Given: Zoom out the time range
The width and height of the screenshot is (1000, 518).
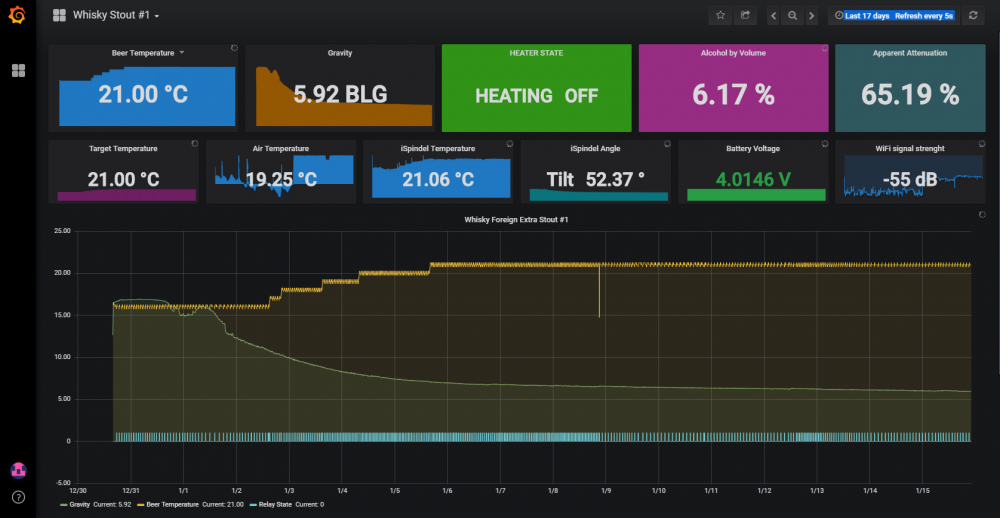Looking at the screenshot, I should pyautogui.click(x=792, y=16).
